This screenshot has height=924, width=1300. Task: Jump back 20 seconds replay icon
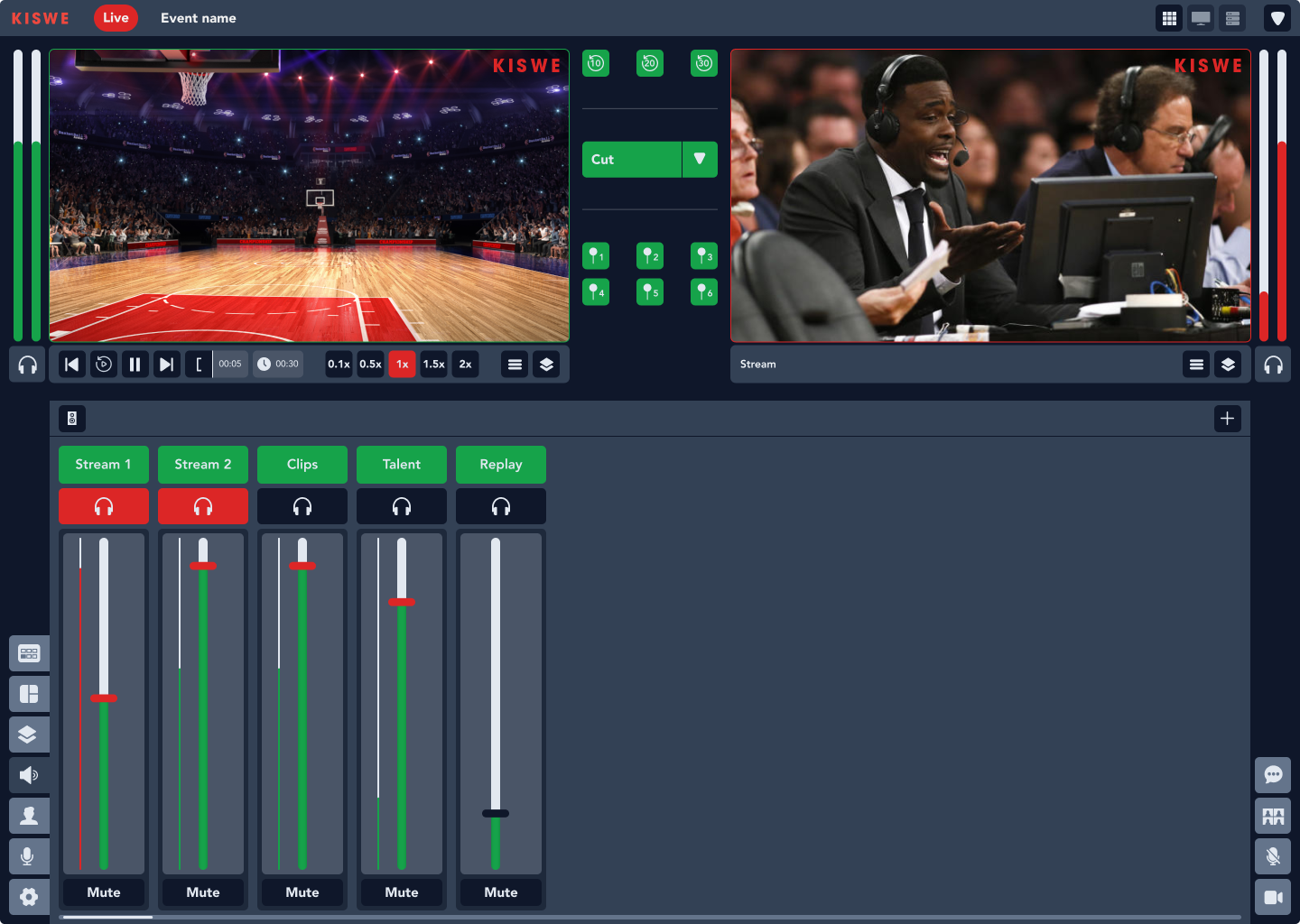pyautogui.click(x=650, y=63)
